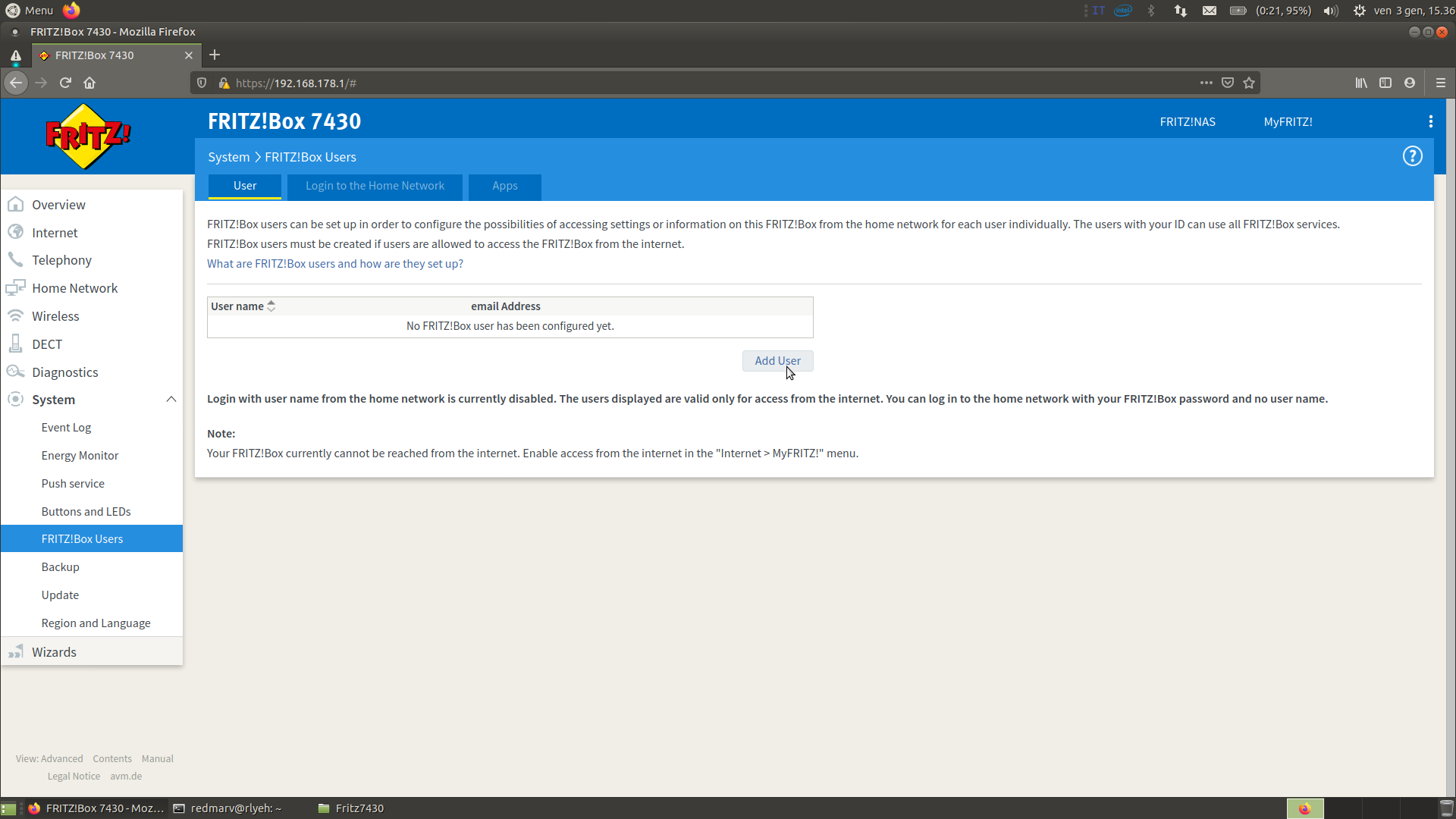Click the volume icon in system tray
Viewport: 1456px width, 819px height.
click(1331, 11)
